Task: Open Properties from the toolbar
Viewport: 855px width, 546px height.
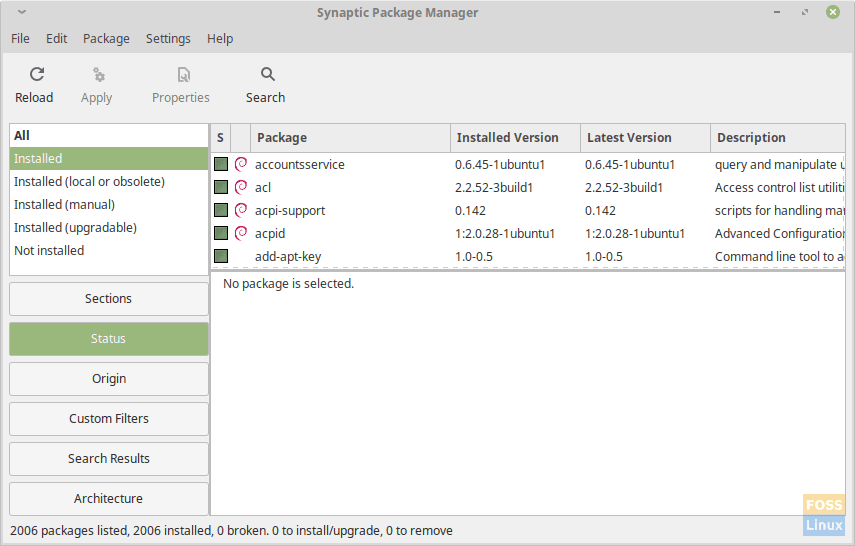Action: (180, 85)
